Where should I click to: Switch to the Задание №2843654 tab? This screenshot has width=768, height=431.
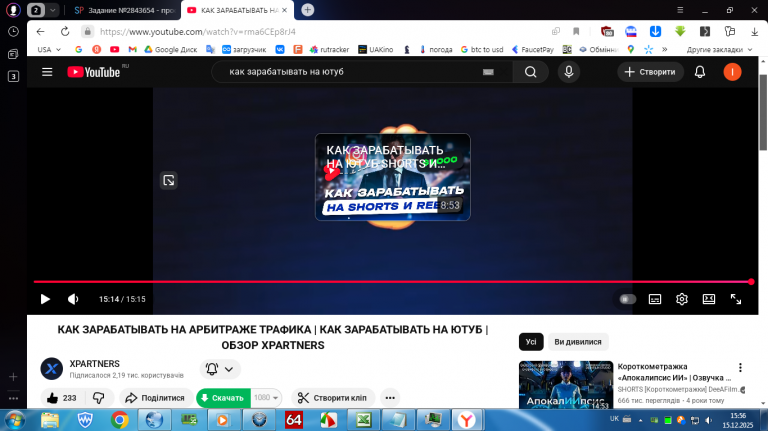[x=124, y=10]
